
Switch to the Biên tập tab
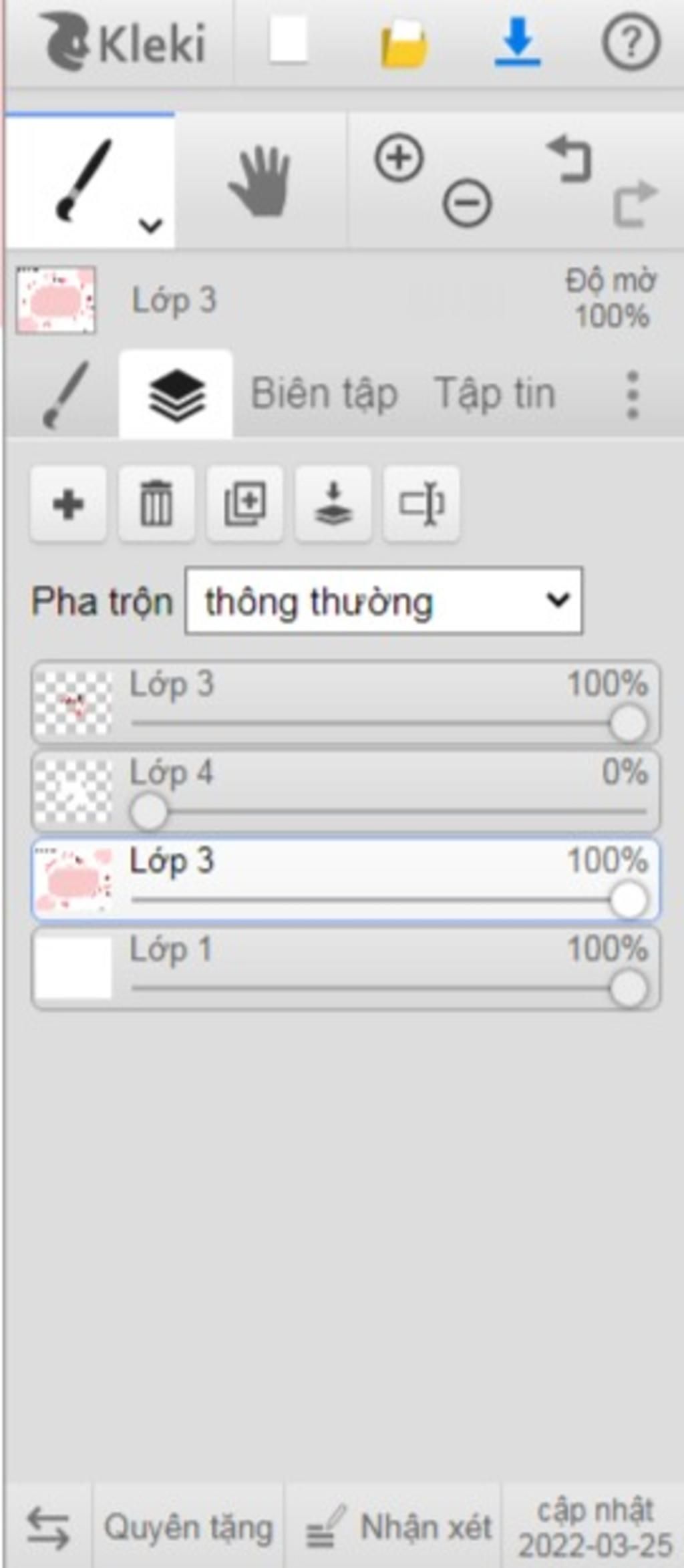pyautogui.click(x=324, y=394)
